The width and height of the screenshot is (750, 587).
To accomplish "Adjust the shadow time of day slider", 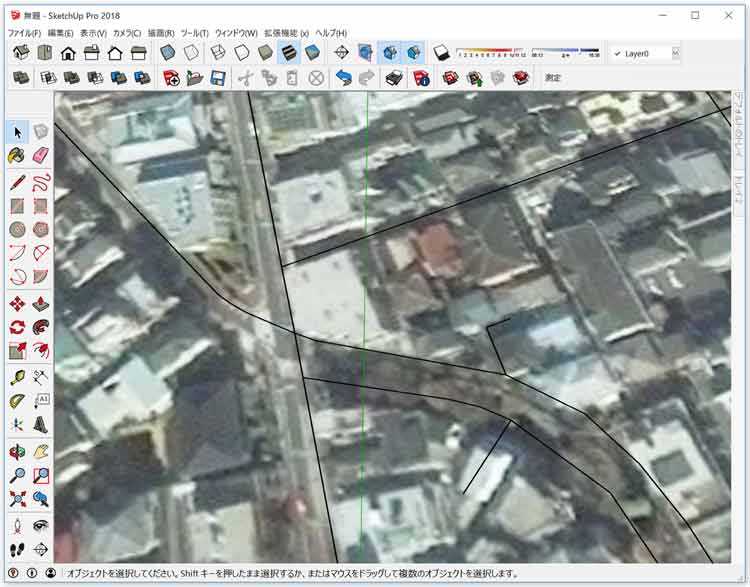I will [x=565, y=52].
